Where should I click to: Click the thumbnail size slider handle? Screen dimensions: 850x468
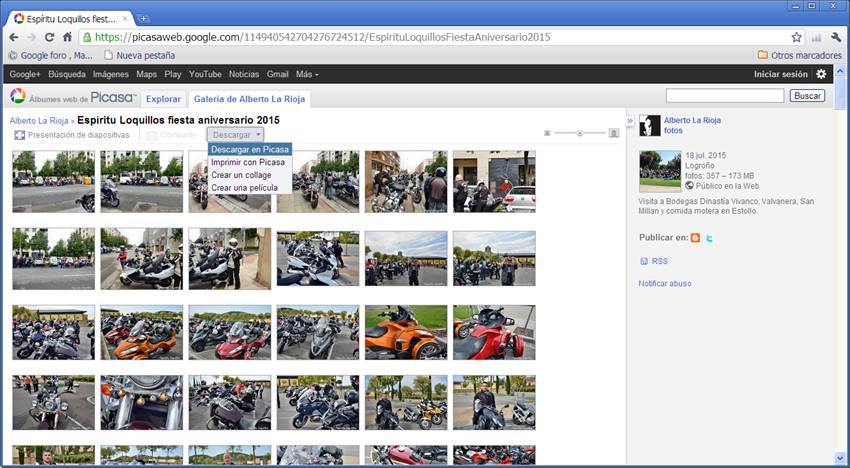(579, 133)
